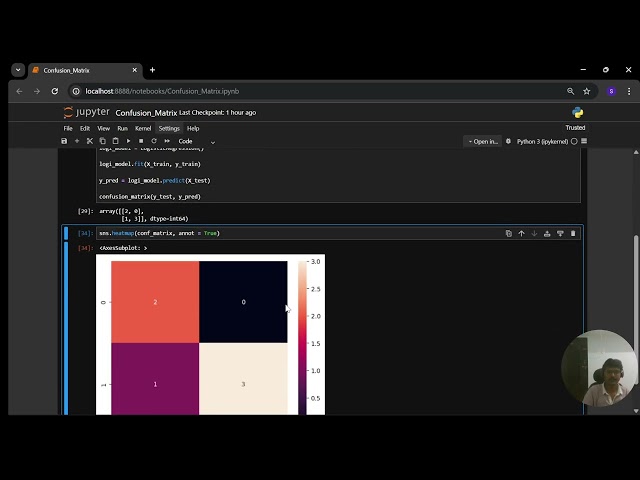Open a new browser tab
The image size is (640, 480).
(152, 70)
